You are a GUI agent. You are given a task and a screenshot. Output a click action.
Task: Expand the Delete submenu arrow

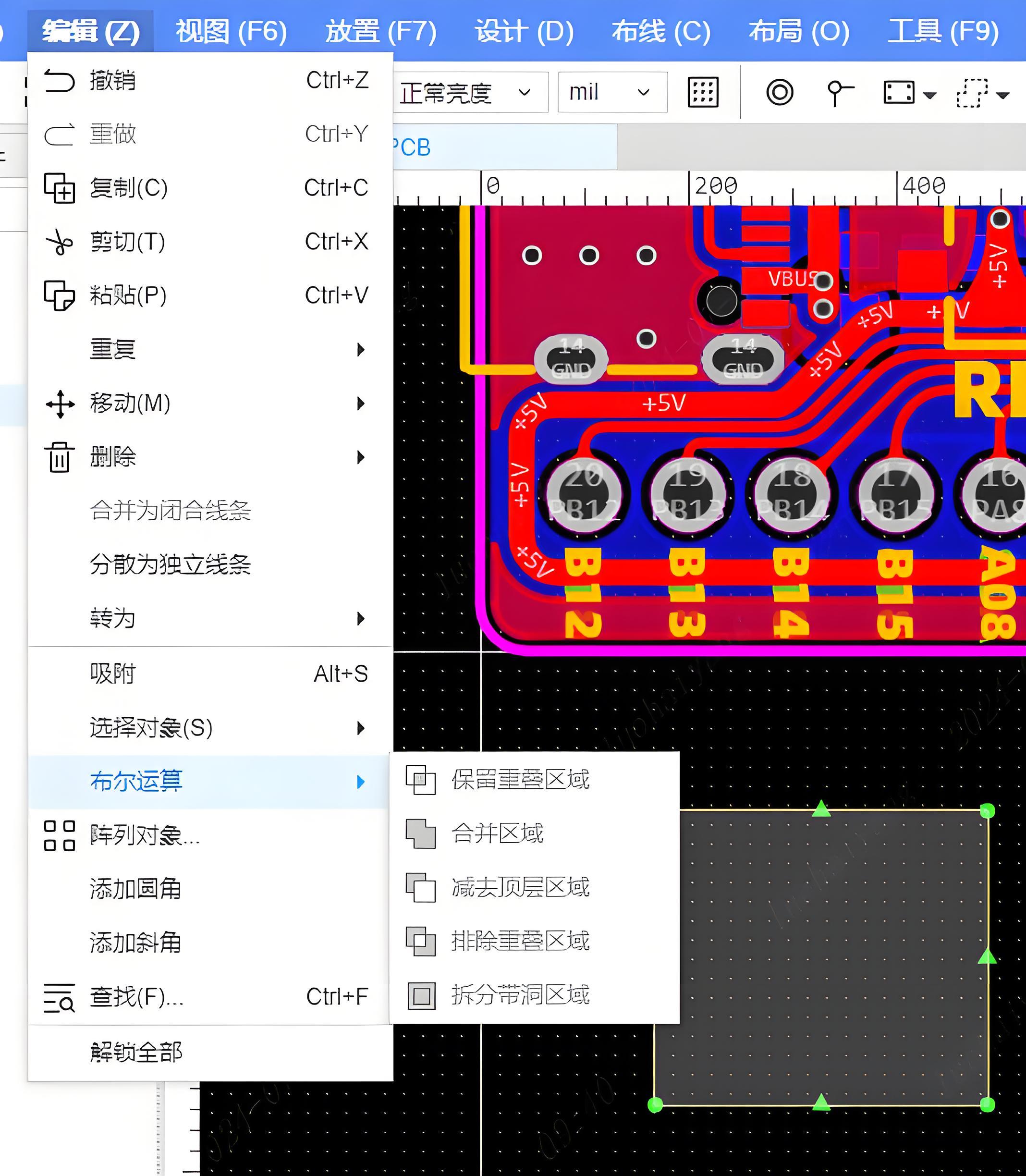360,457
